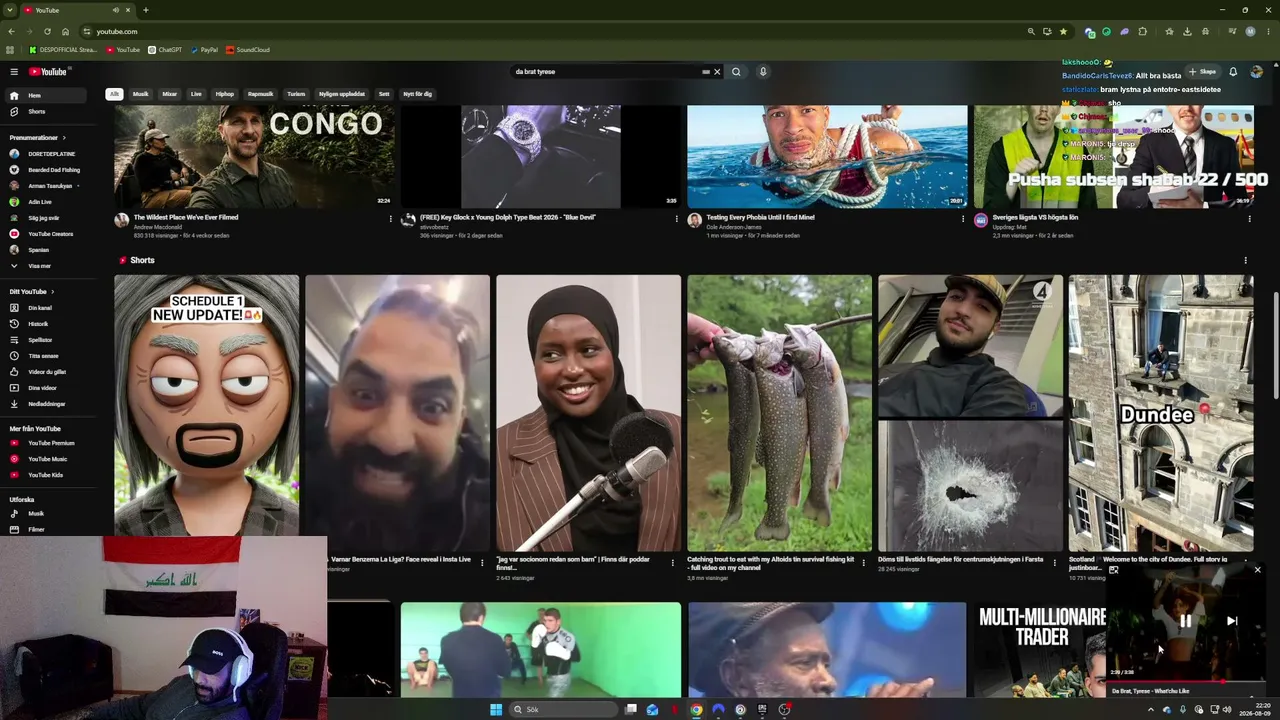Open options for the Key Glock beat video
The height and width of the screenshot is (720, 1280).
pos(677,219)
